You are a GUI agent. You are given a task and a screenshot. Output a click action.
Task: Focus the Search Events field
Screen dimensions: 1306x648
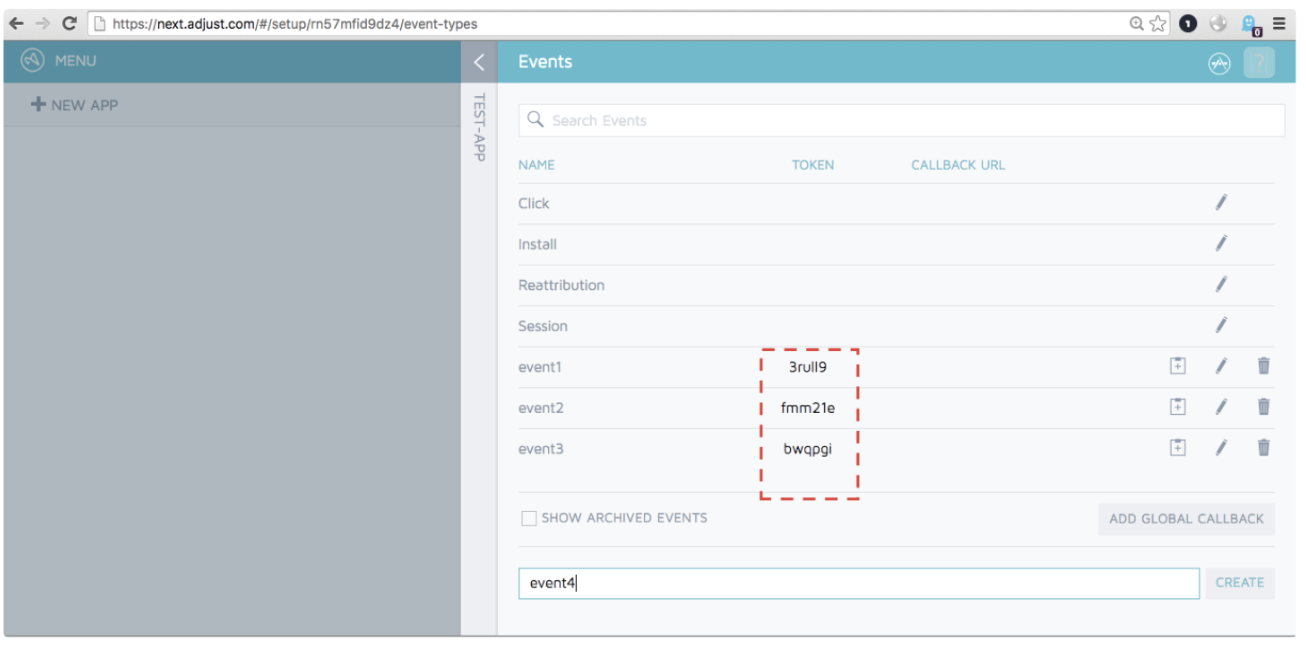click(x=900, y=121)
